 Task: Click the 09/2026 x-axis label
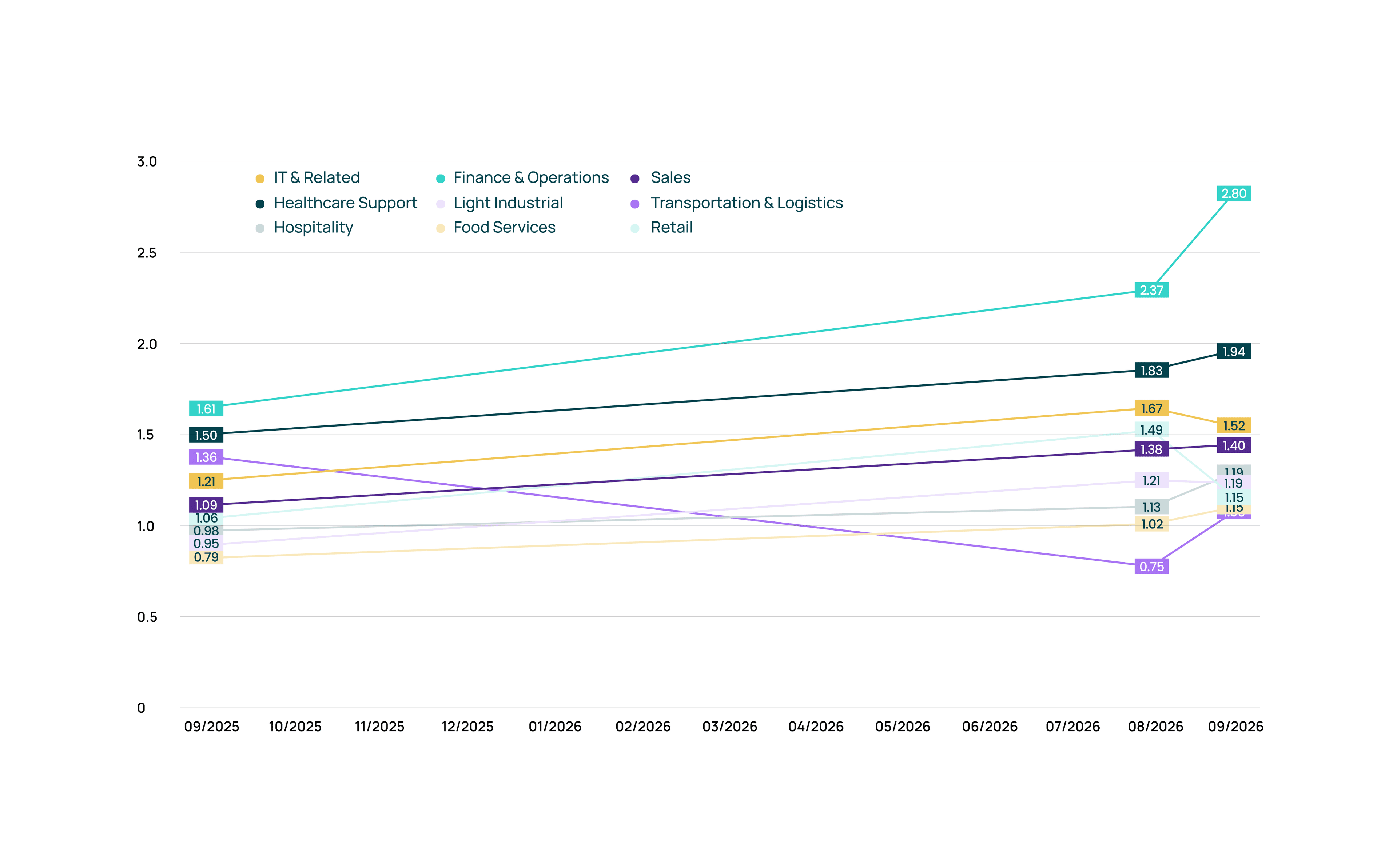point(1235,727)
